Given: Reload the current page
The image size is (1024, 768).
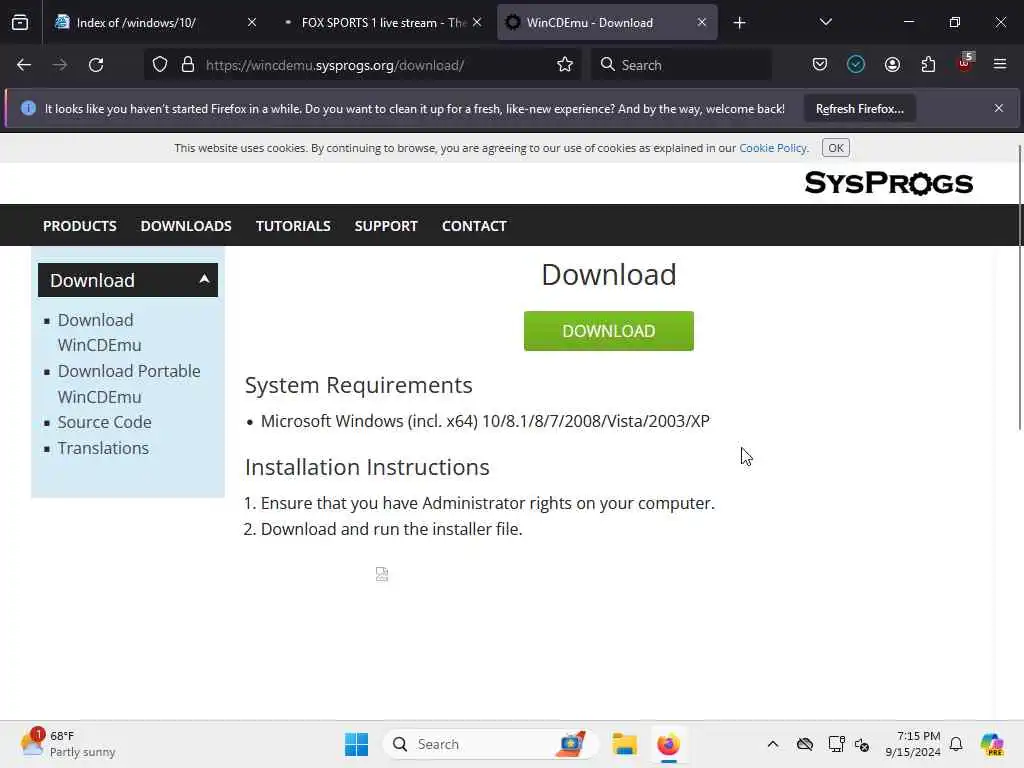Looking at the screenshot, I should tap(96, 65).
